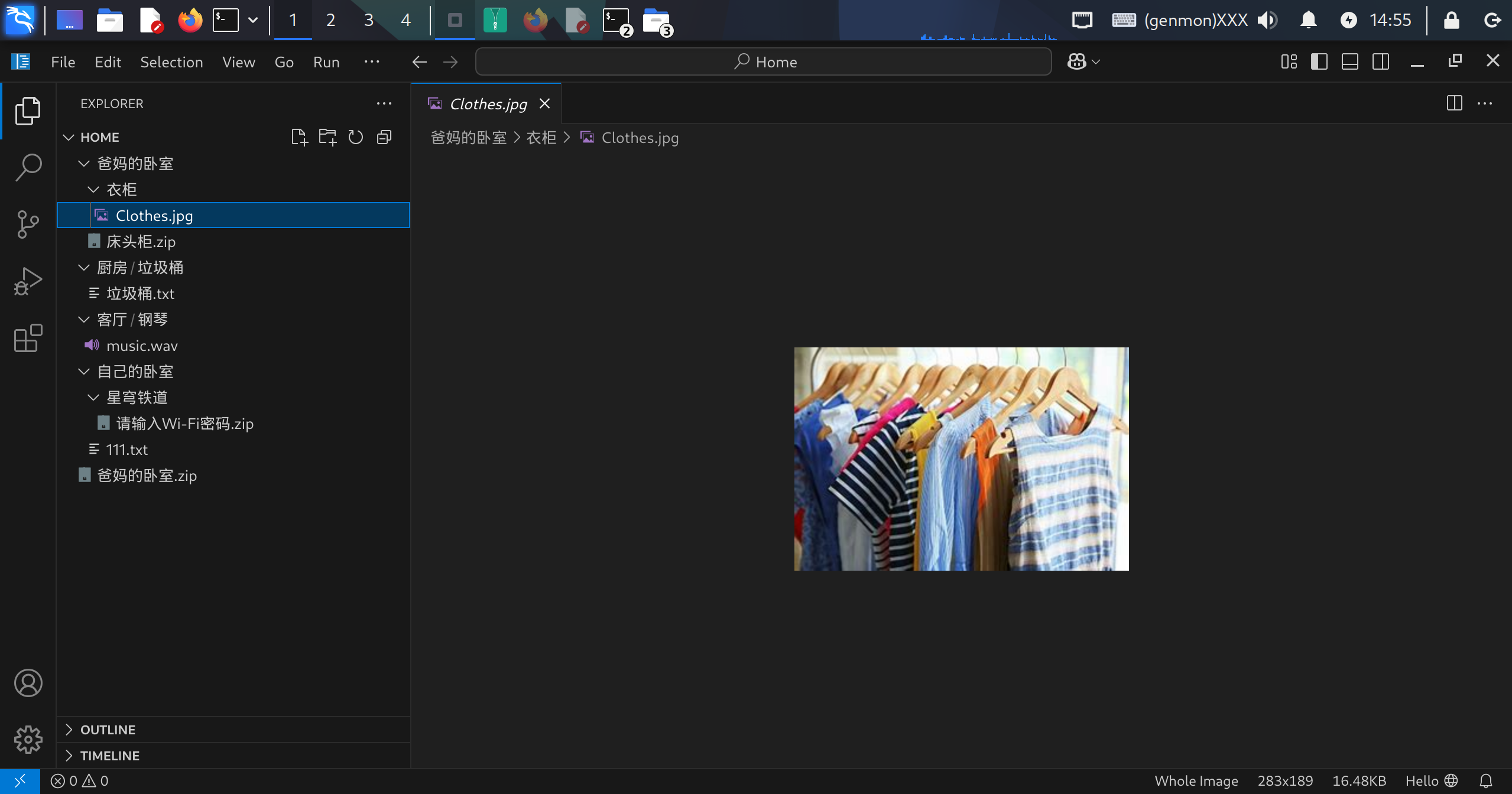Screen dimensions: 1512x794
Task: Open the Extensions view
Action: (x=28, y=338)
